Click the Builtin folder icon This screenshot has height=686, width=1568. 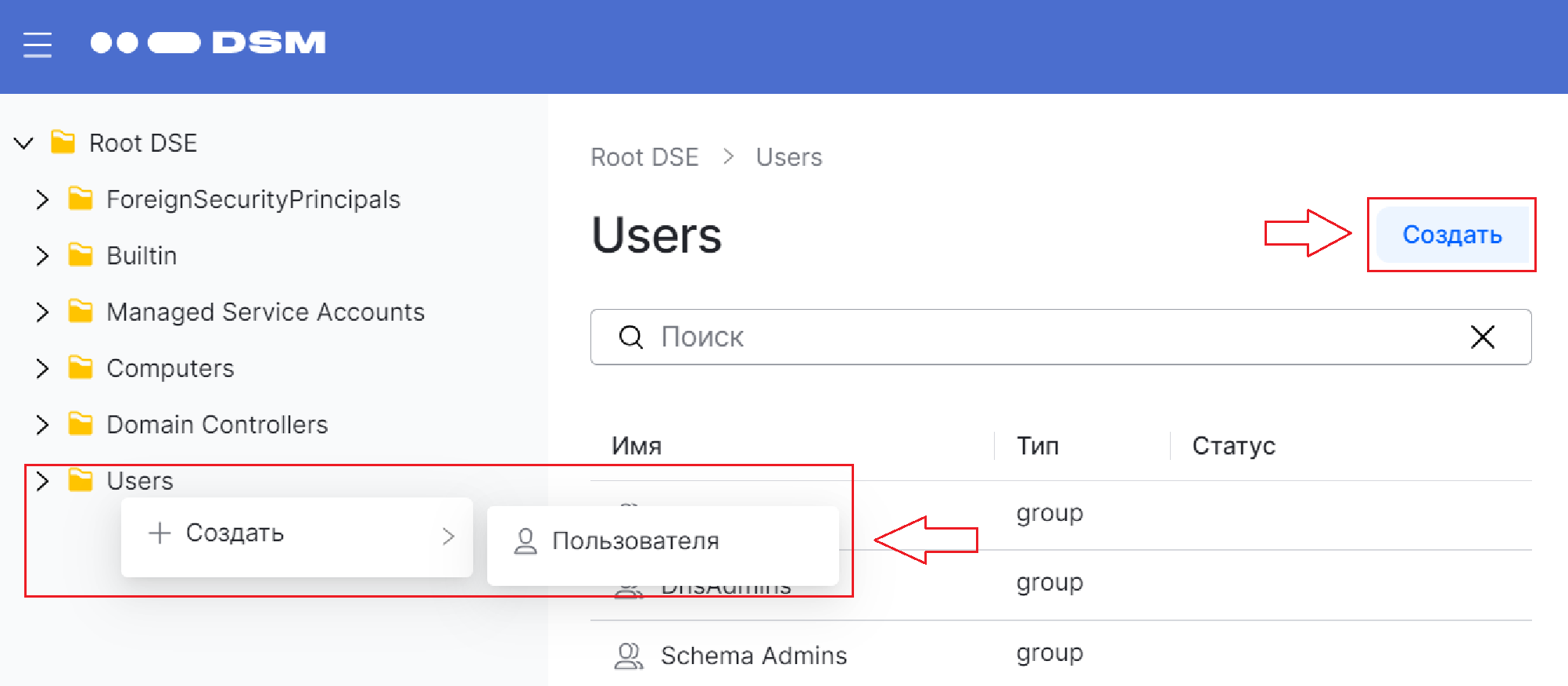click(81, 255)
